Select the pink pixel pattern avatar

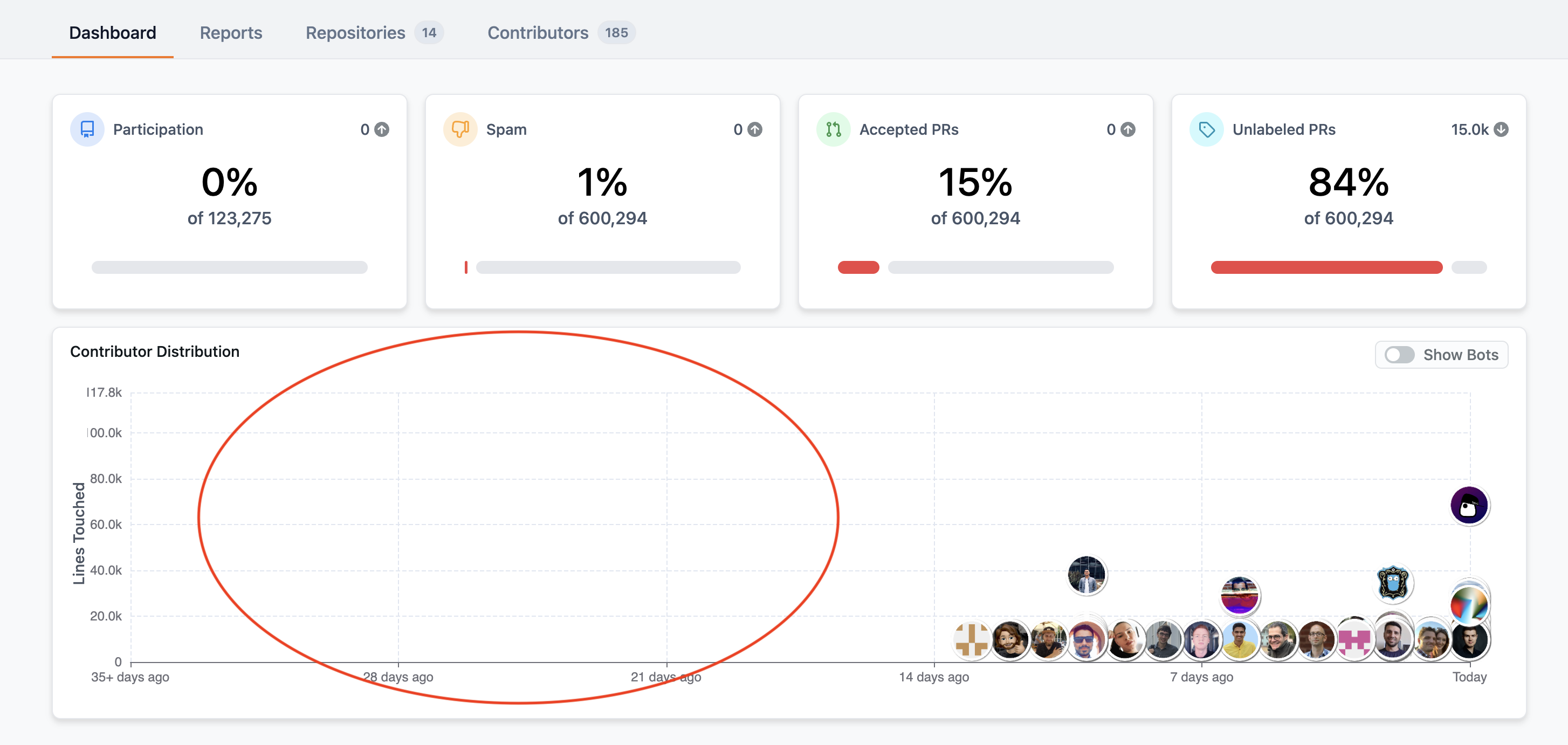(1354, 640)
